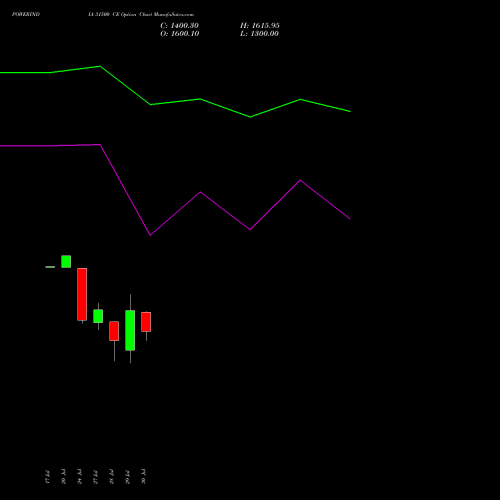Select the tall red candle for 24 Jul

82,294
